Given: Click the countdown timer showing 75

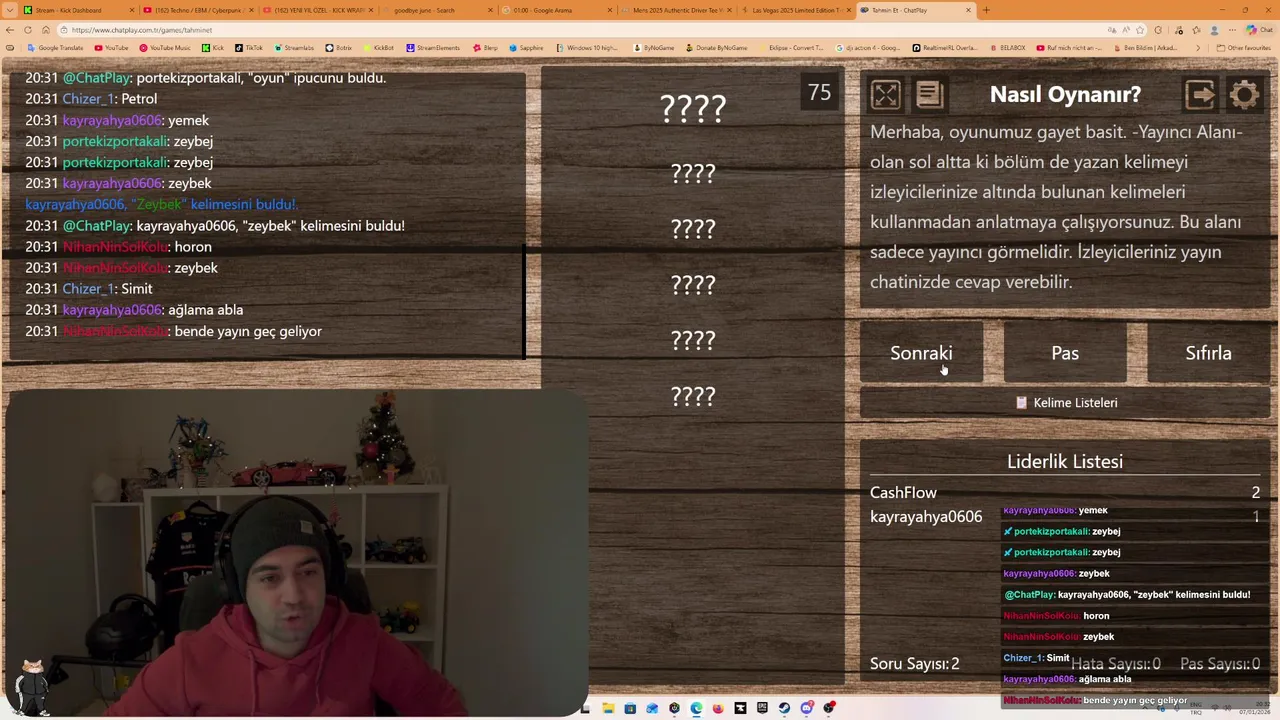Looking at the screenshot, I should (x=819, y=93).
